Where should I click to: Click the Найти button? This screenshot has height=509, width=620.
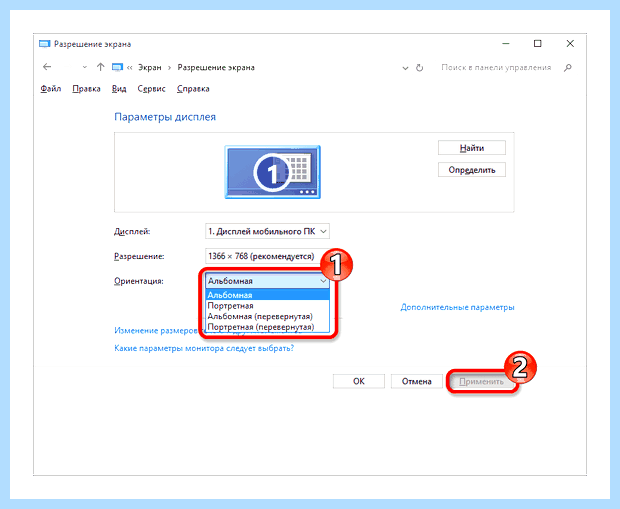[x=472, y=148]
